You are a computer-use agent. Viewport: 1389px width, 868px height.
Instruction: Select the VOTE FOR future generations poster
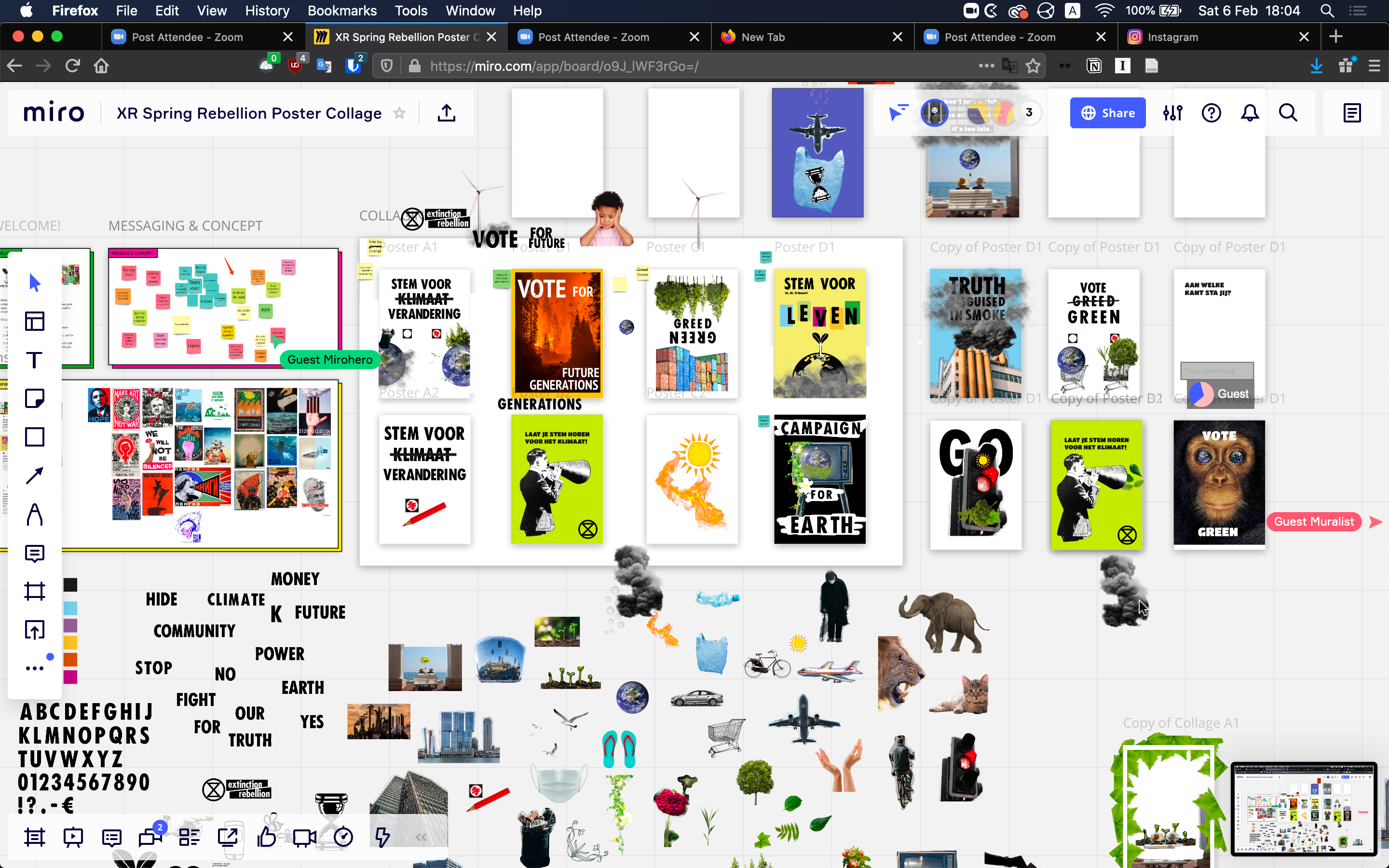pos(557,334)
